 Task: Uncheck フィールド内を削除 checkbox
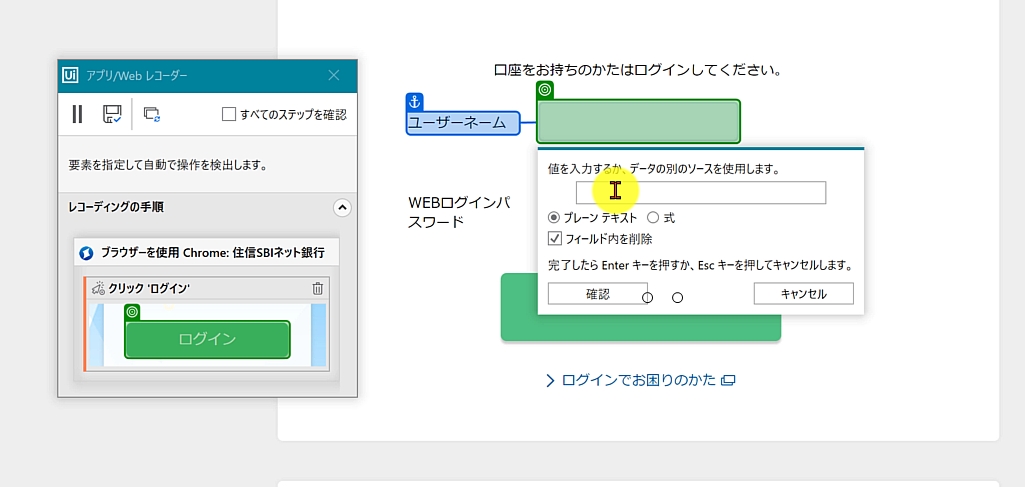(x=555, y=239)
